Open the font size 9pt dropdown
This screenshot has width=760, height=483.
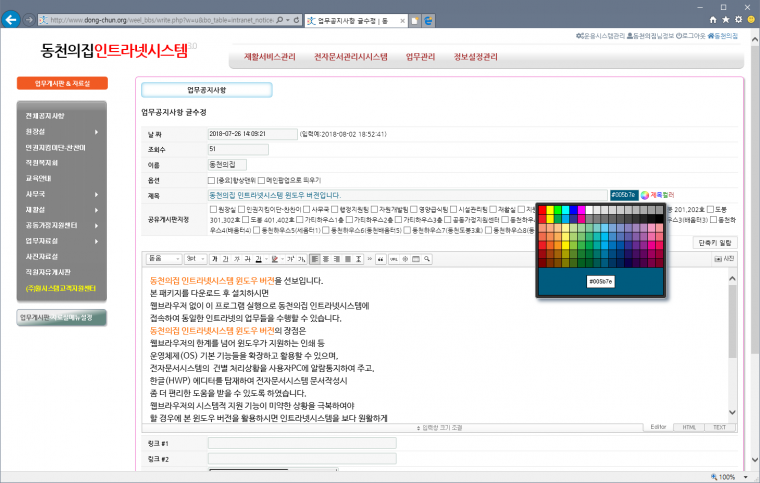194,258
